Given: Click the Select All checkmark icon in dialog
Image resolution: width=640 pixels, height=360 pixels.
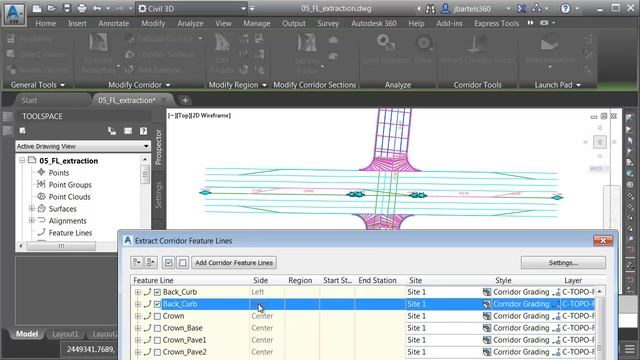Looking at the screenshot, I should click(168, 262).
